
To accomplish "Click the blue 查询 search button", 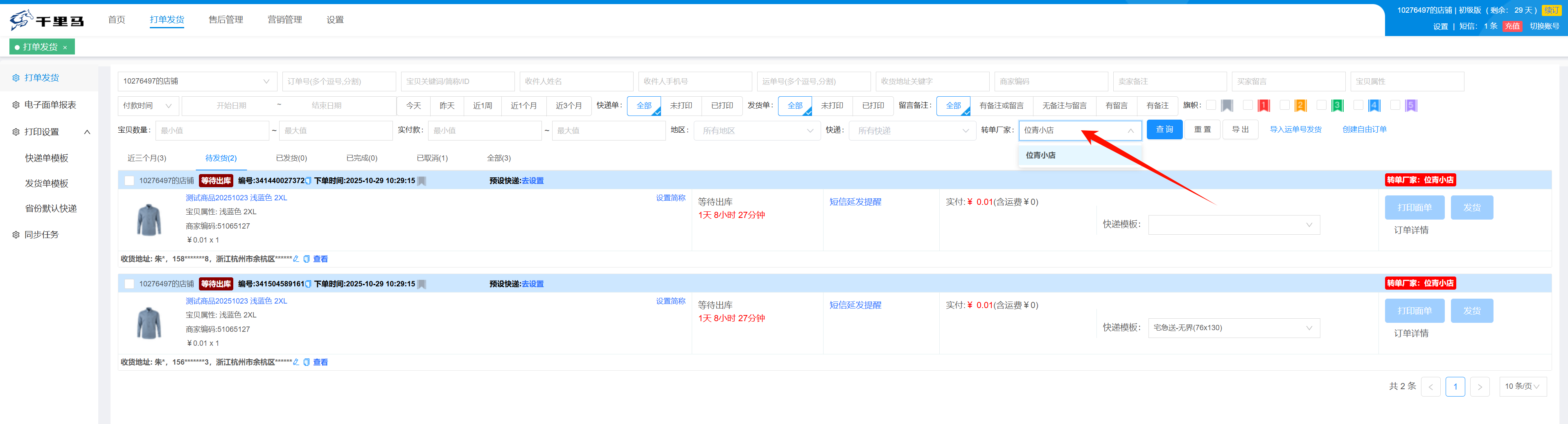I will (1164, 130).
